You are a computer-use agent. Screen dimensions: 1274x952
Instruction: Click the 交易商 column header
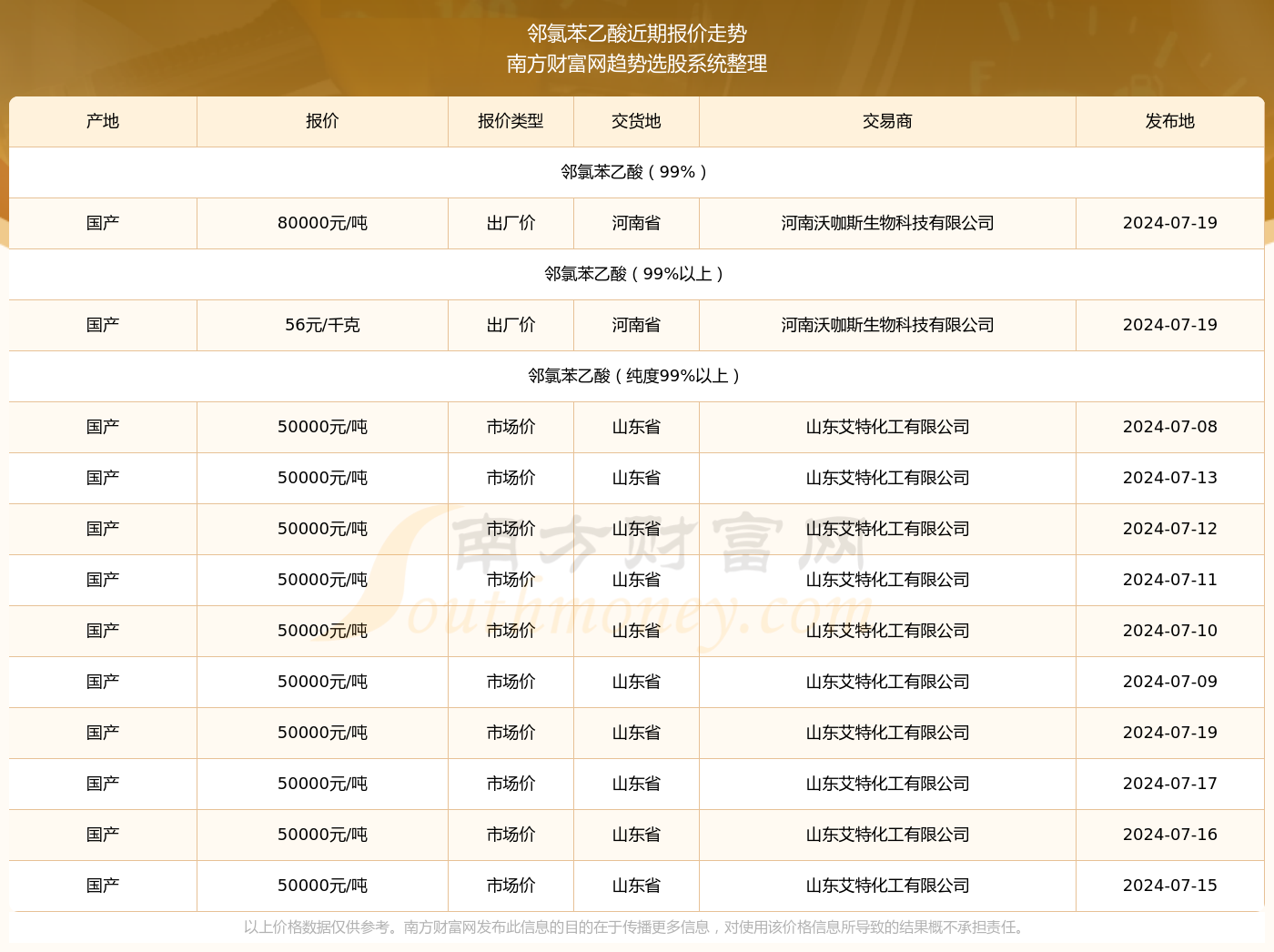coord(887,121)
